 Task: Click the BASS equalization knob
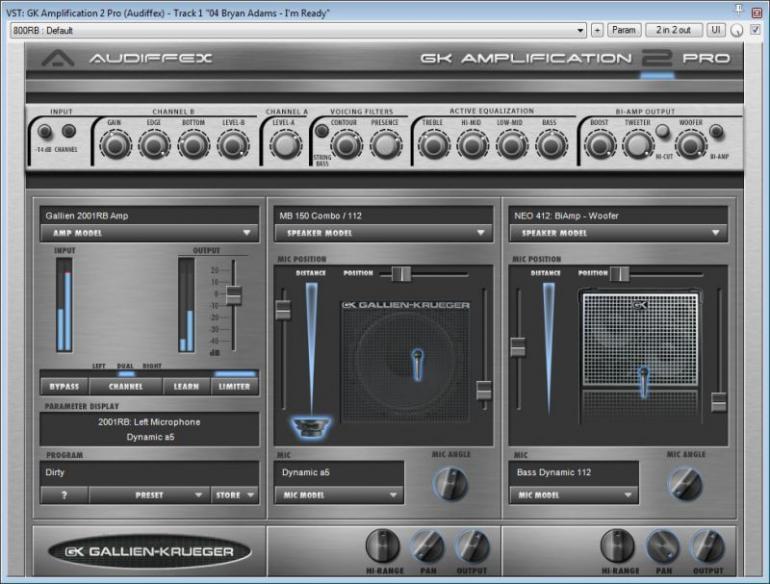[550, 145]
